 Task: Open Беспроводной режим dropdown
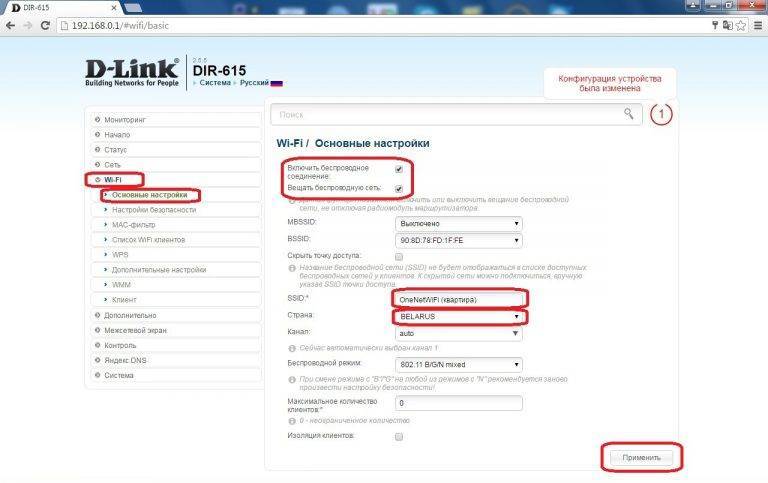pos(458,365)
